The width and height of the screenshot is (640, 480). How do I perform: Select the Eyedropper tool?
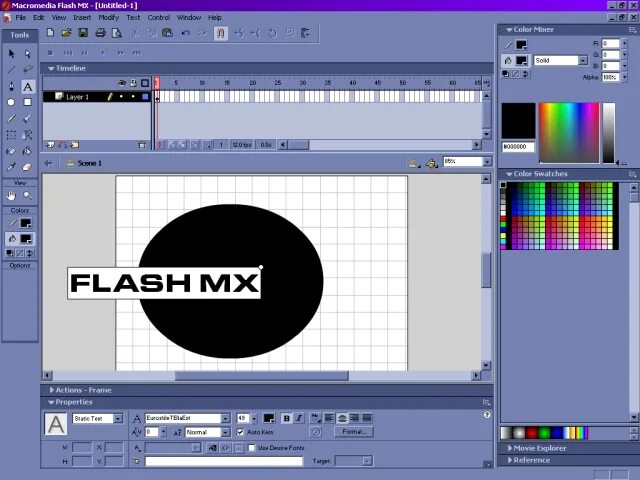click(11, 167)
